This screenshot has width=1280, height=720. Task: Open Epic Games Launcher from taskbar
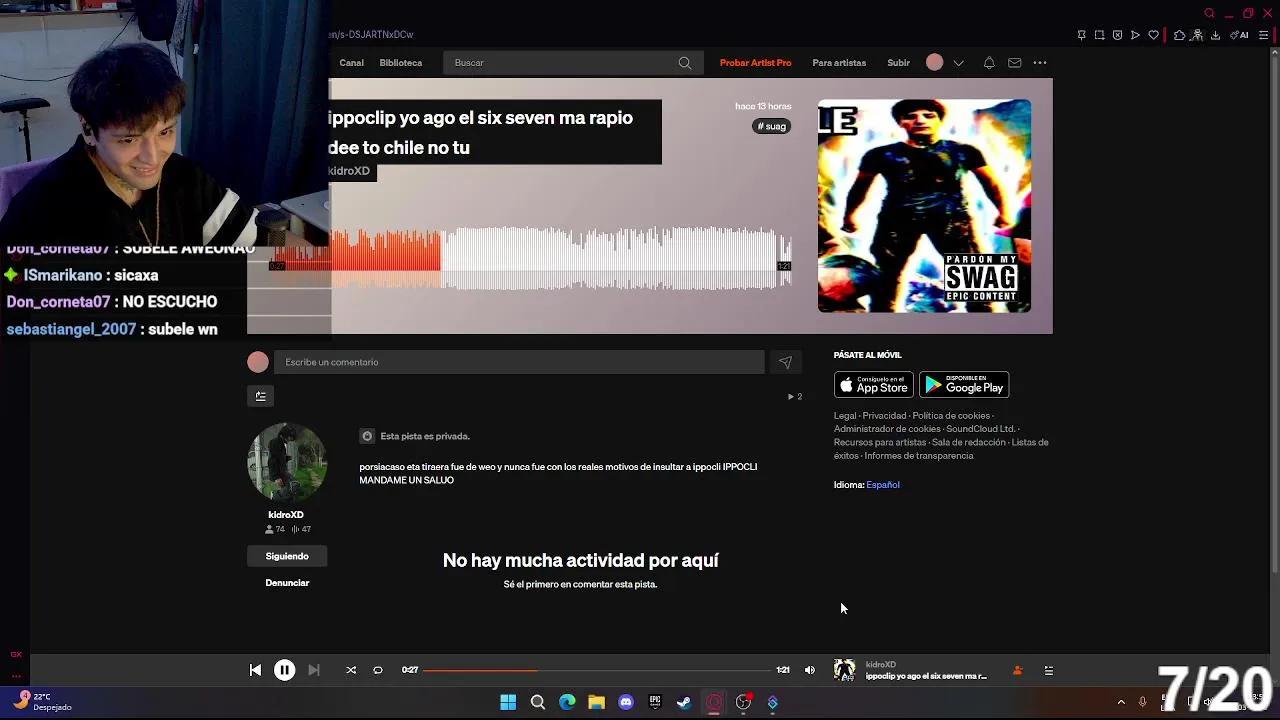655,702
